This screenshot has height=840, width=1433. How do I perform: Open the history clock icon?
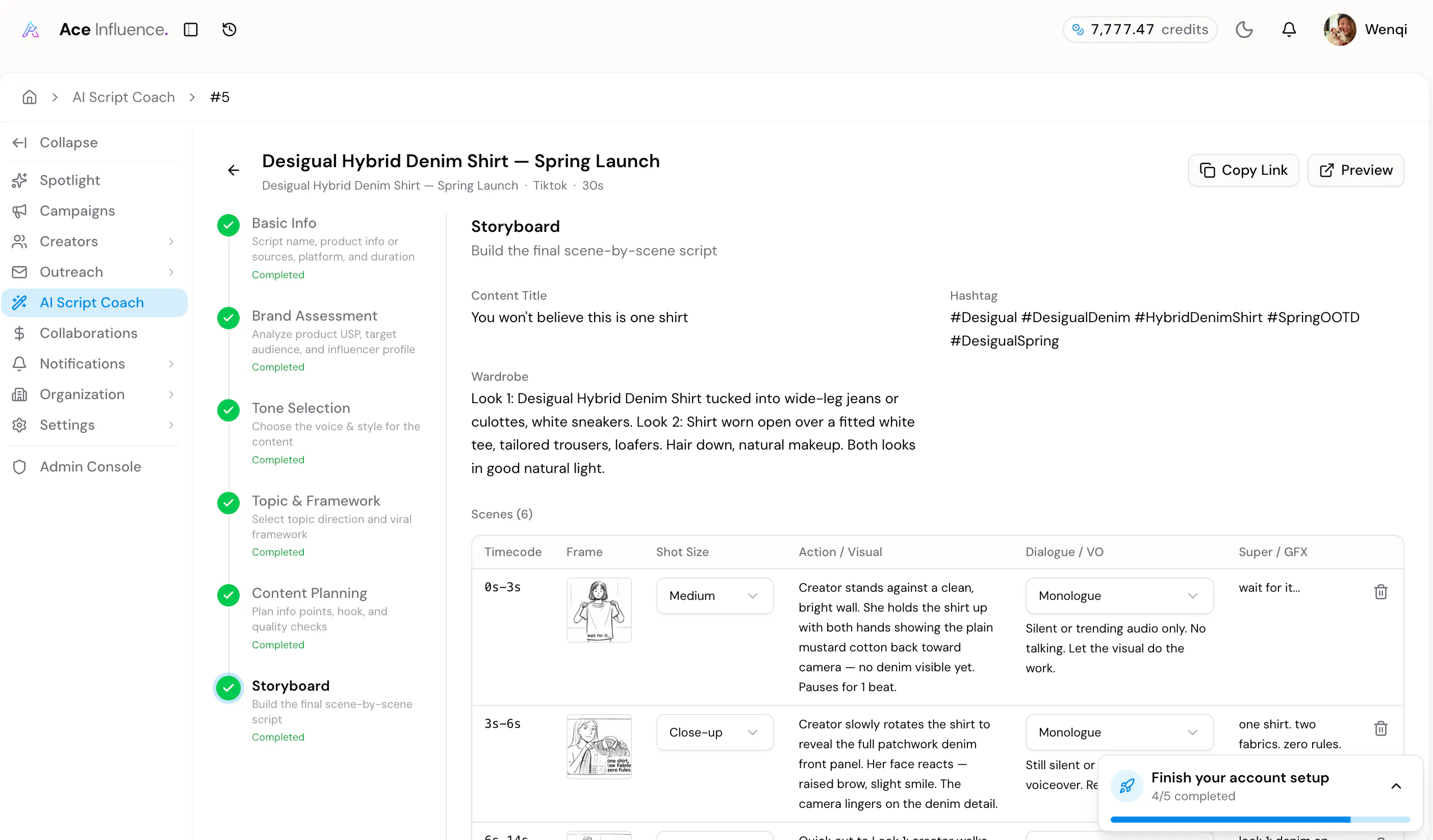pyautogui.click(x=229, y=30)
